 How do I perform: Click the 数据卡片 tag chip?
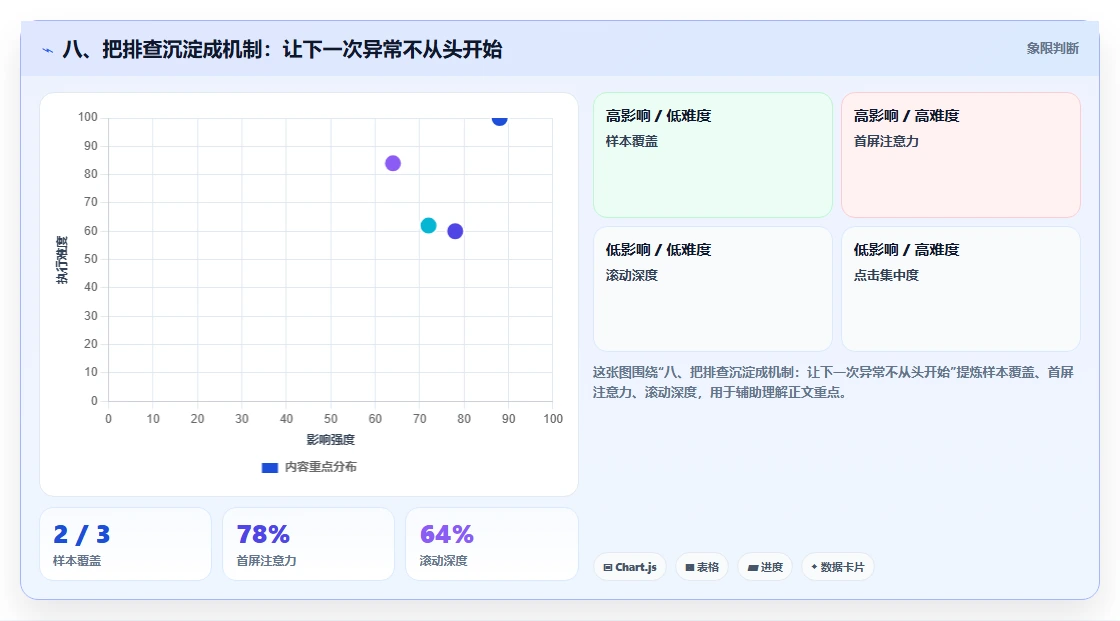pyautogui.click(x=838, y=567)
